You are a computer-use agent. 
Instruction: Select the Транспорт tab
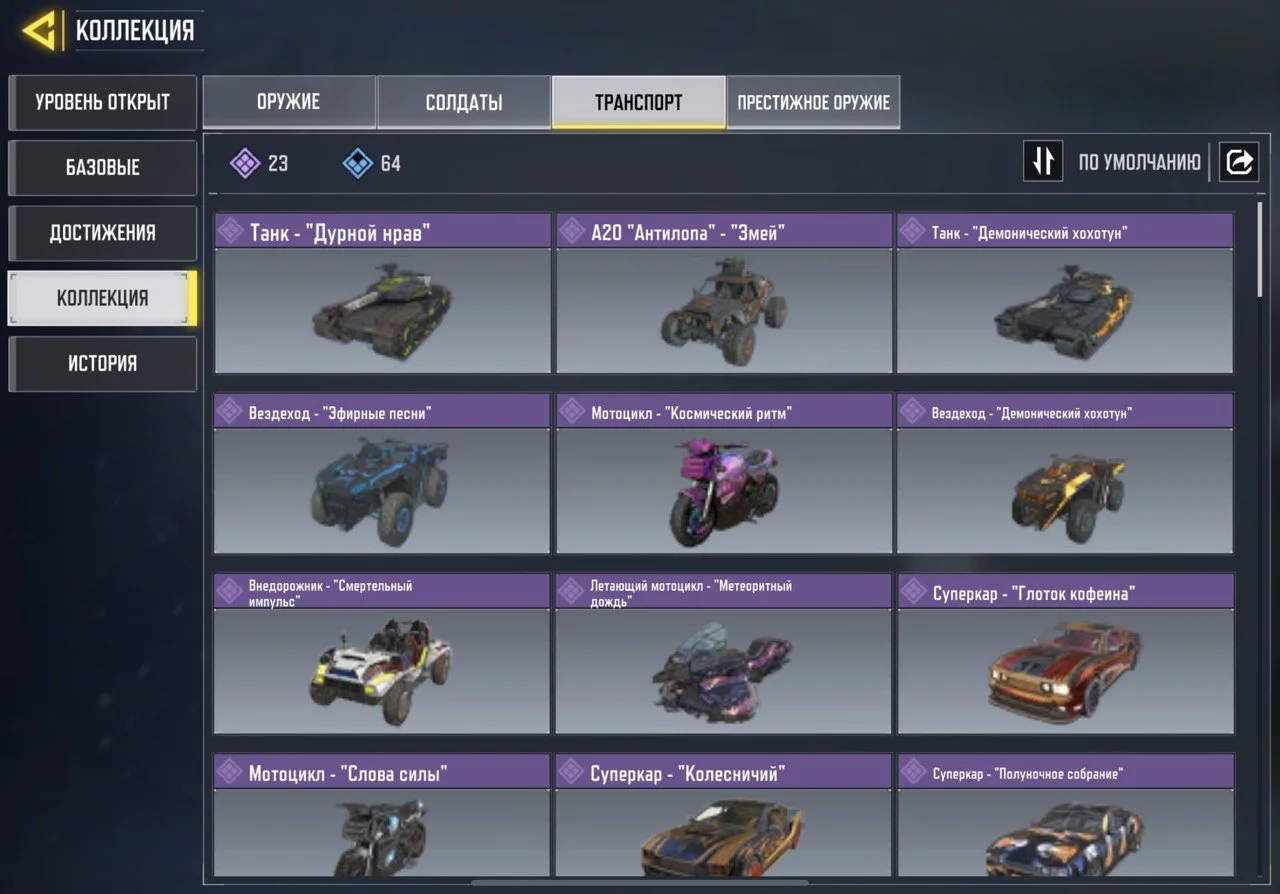click(x=638, y=102)
